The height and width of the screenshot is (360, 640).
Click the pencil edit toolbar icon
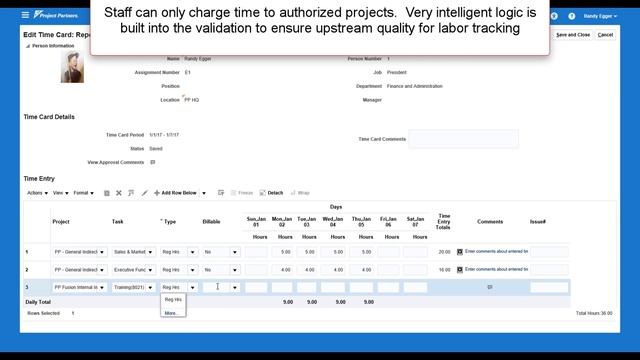[x=144, y=193]
